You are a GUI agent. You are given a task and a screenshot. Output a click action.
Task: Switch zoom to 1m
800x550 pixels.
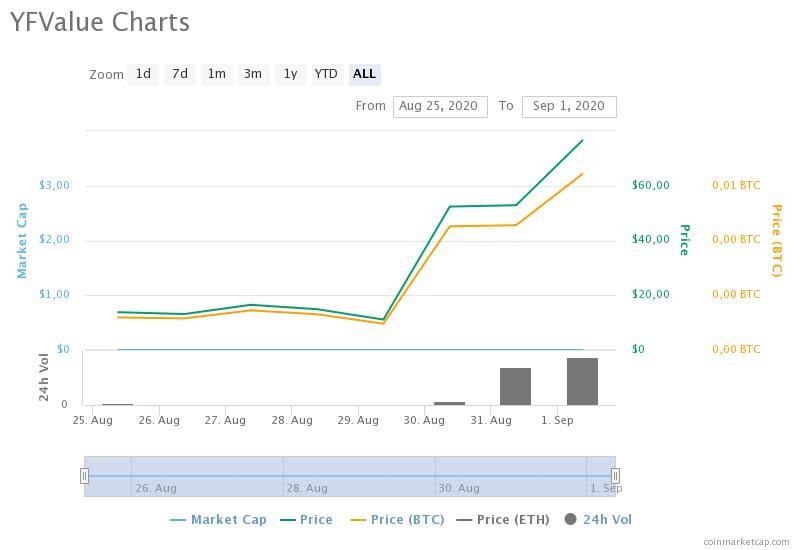(217, 74)
